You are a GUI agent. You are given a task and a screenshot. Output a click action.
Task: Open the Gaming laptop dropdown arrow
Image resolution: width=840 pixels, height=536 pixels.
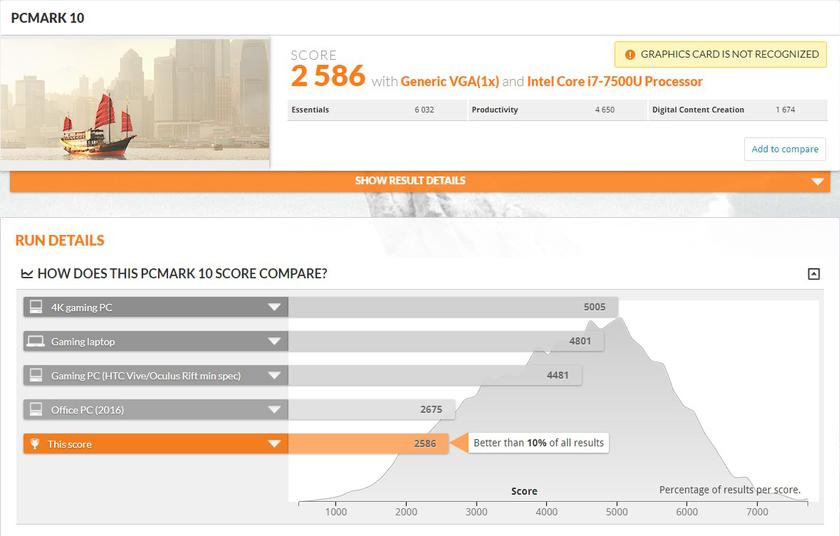[273, 341]
